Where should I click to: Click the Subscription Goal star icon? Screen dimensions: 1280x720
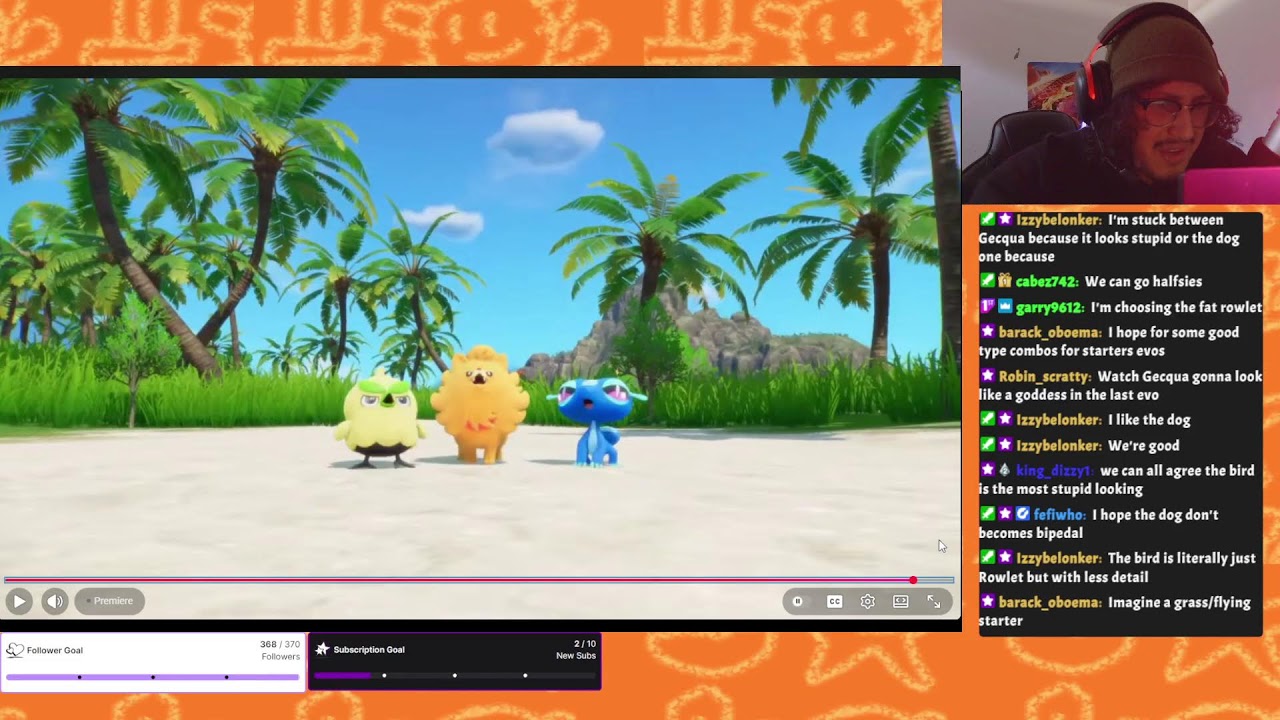[x=322, y=649]
